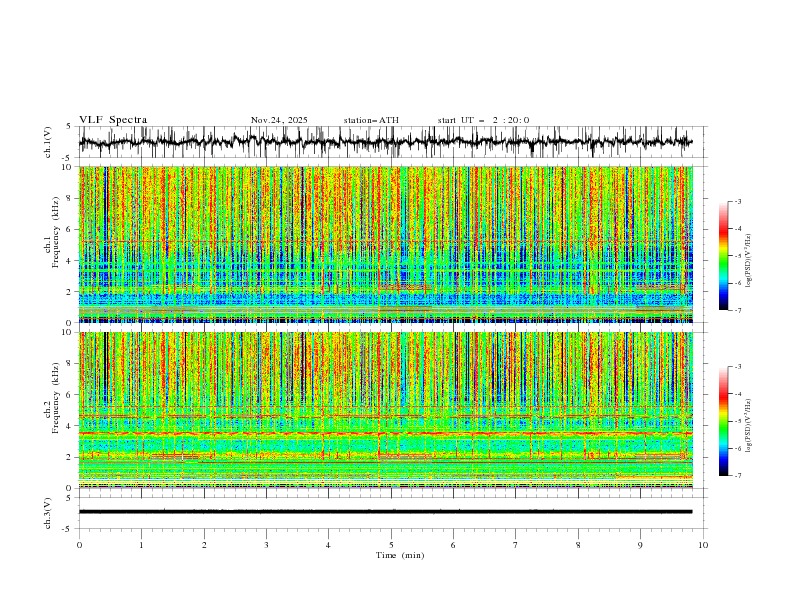Click the ch.1 voltage waveform trace
Image resolution: width=792 pixels, height=612 pixels.
385,142
